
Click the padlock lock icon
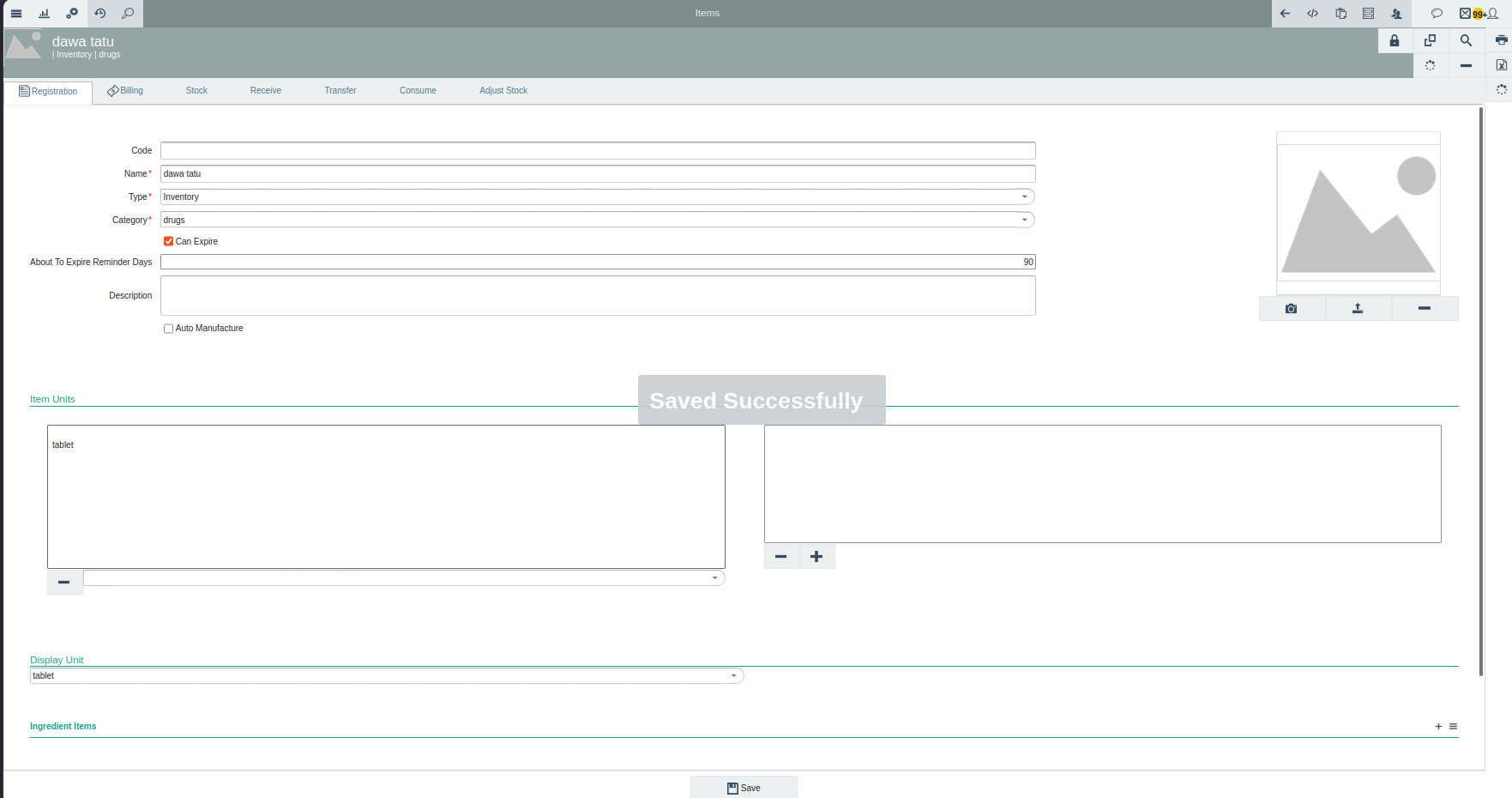(x=1395, y=40)
